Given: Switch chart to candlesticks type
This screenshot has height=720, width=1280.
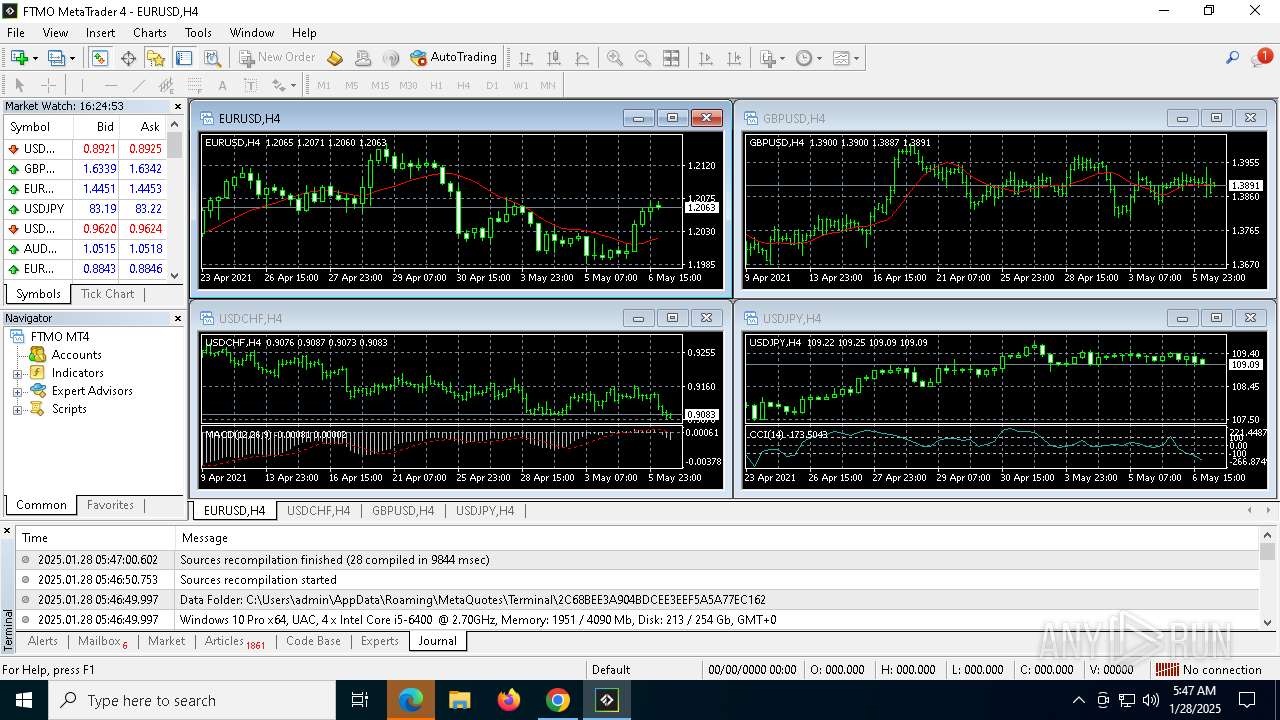Looking at the screenshot, I should pyautogui.click(x=554, y=58).
